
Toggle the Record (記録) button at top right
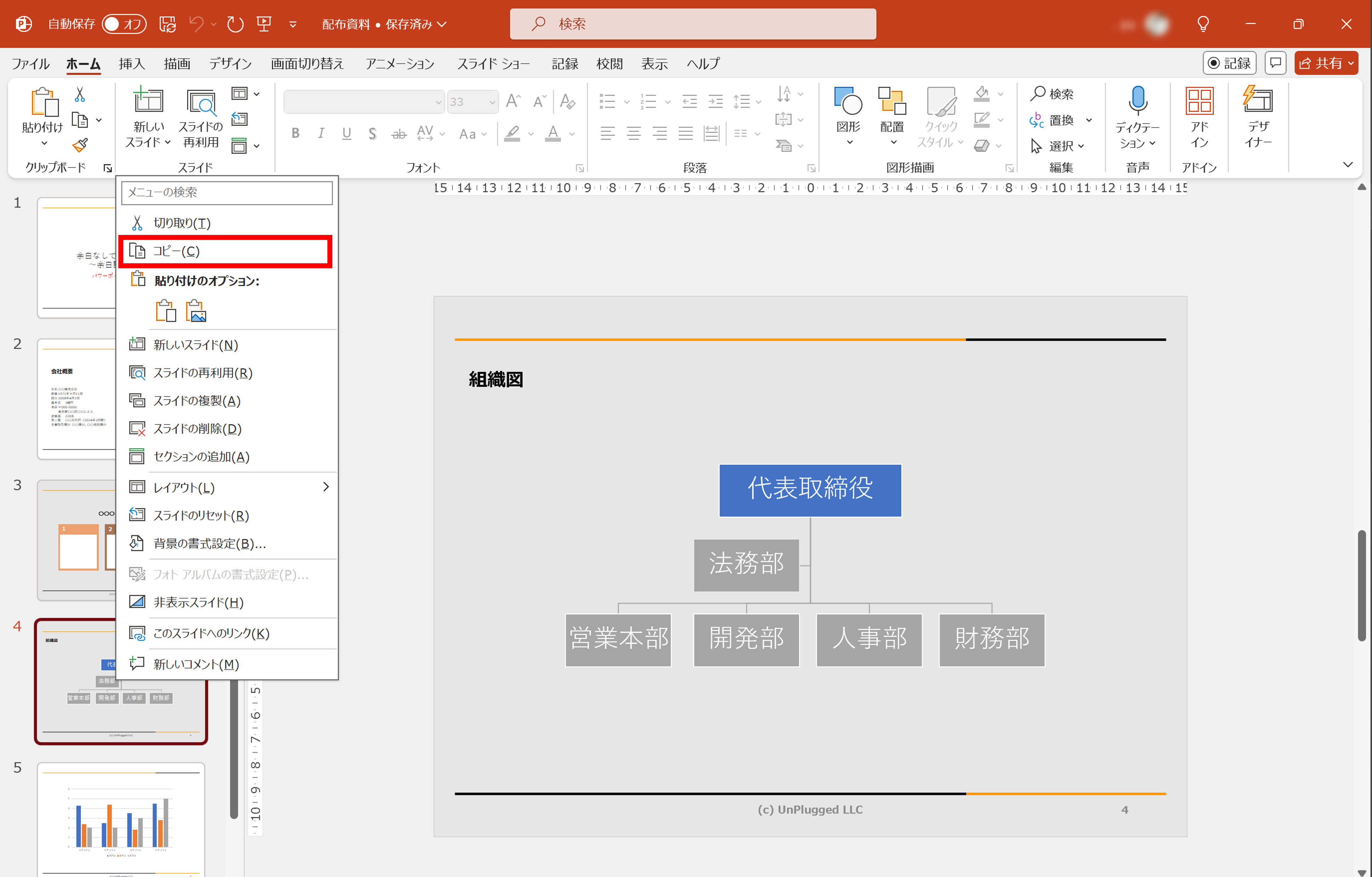point(1229,63)
